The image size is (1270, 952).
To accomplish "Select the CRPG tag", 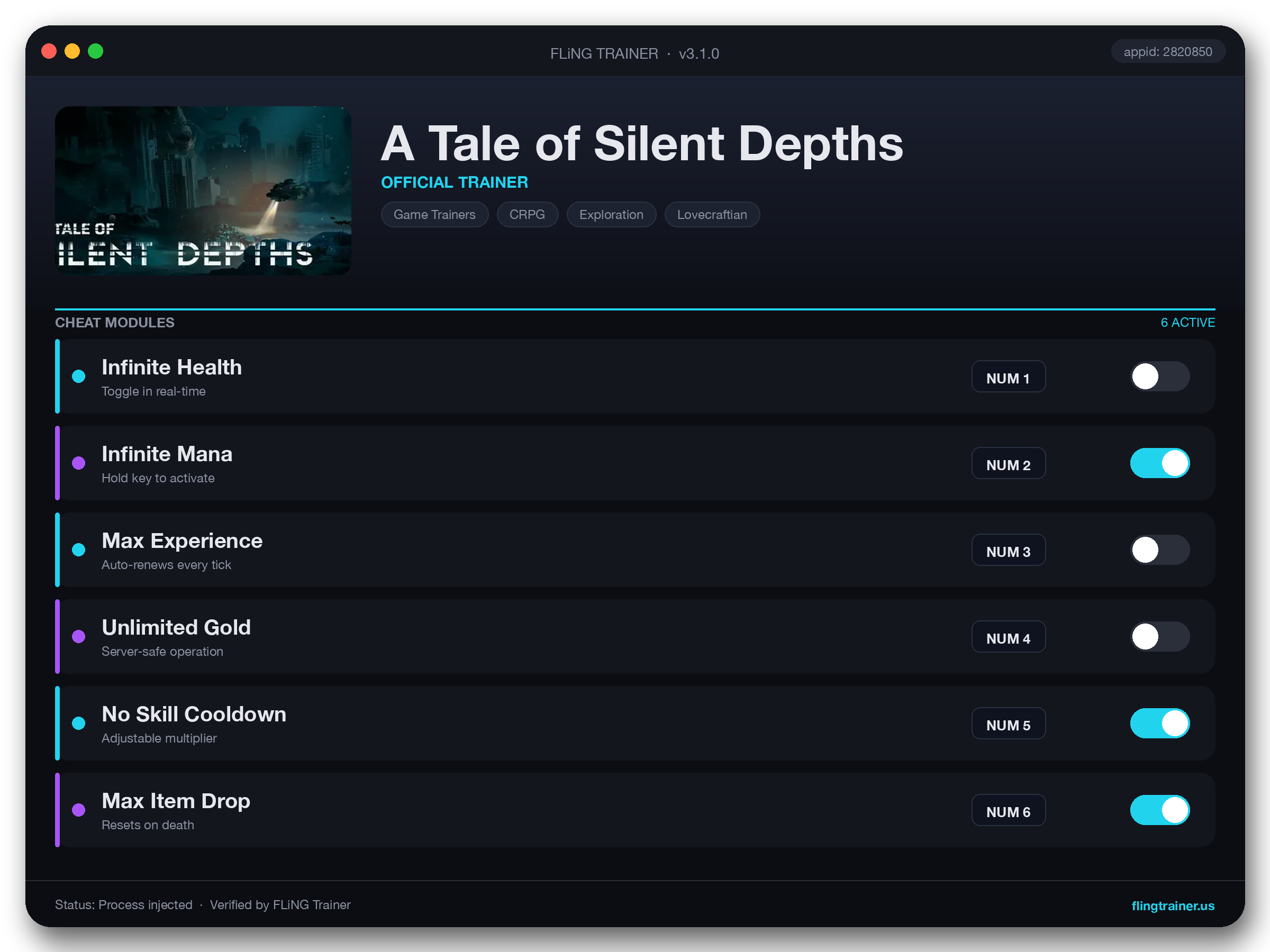I will click(527, 215).
